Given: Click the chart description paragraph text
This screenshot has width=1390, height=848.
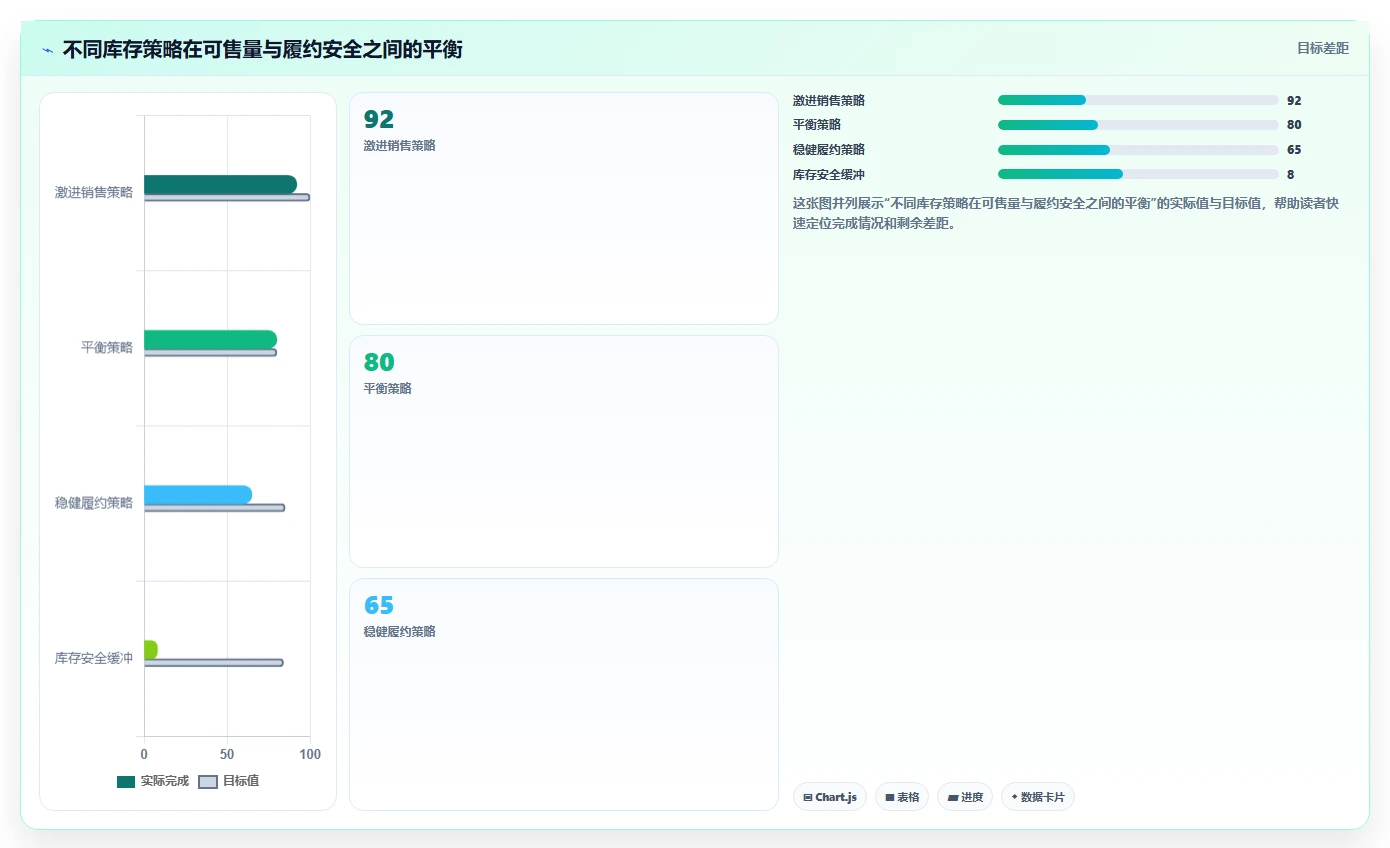Looking at the screenshot, I should [x=1066, y=213].
